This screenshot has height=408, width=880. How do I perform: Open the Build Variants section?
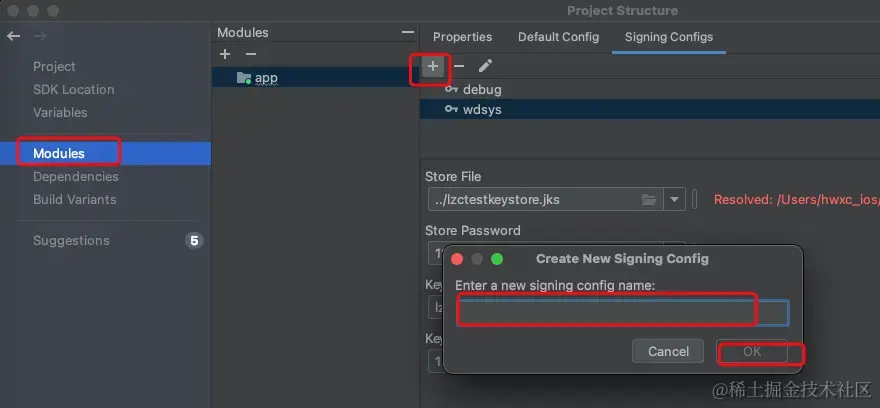click(75, 199)
